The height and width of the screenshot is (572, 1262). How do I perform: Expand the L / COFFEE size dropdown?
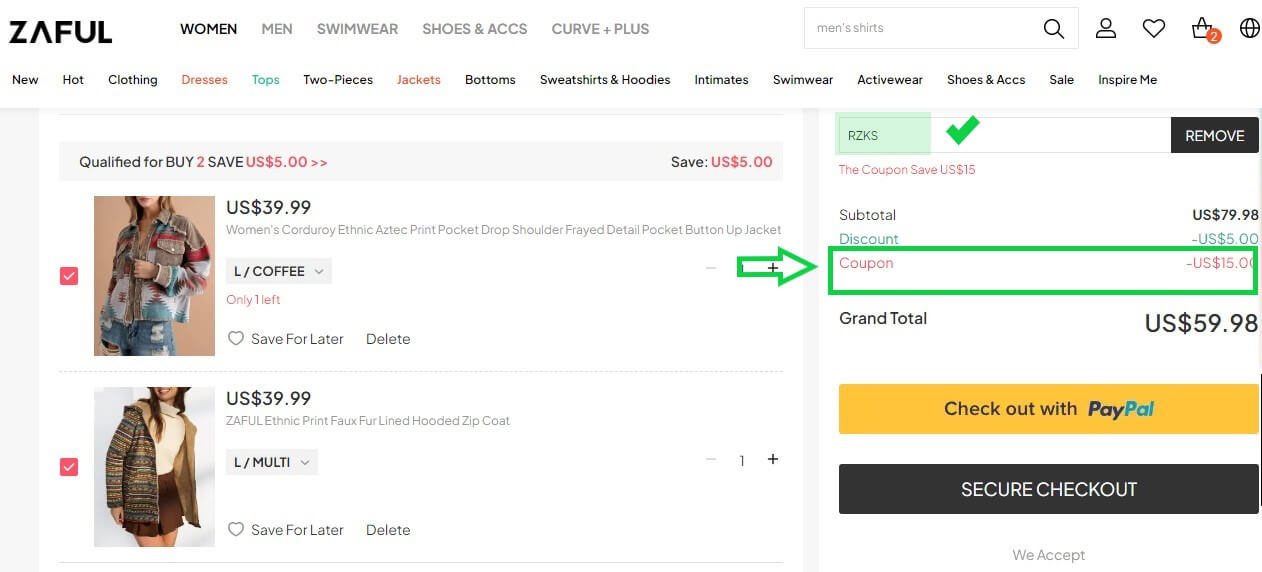pos(278,271)
